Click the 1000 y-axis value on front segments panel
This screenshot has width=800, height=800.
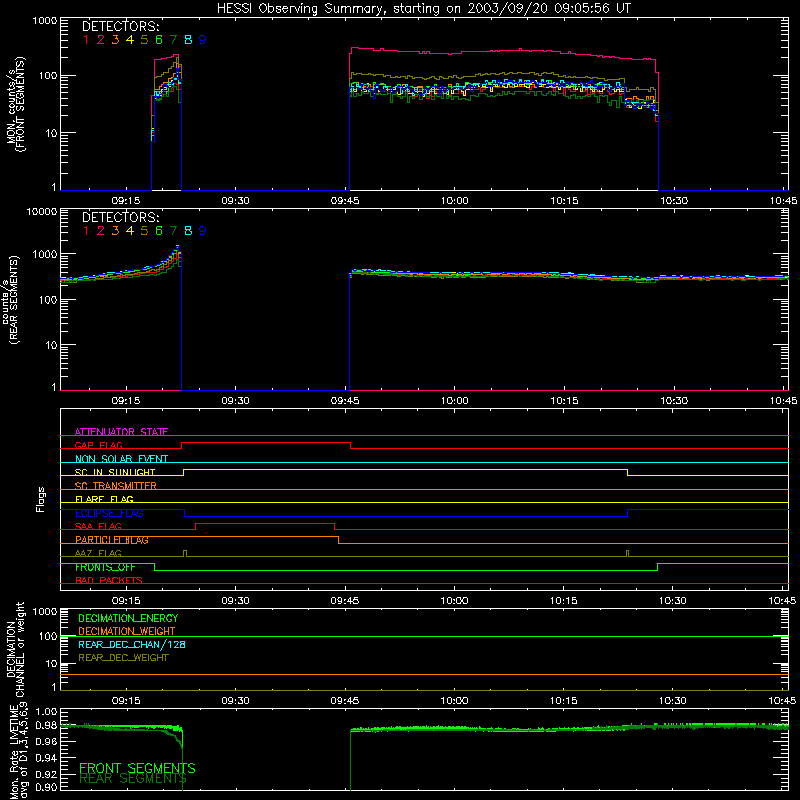(x=45, y=21)
